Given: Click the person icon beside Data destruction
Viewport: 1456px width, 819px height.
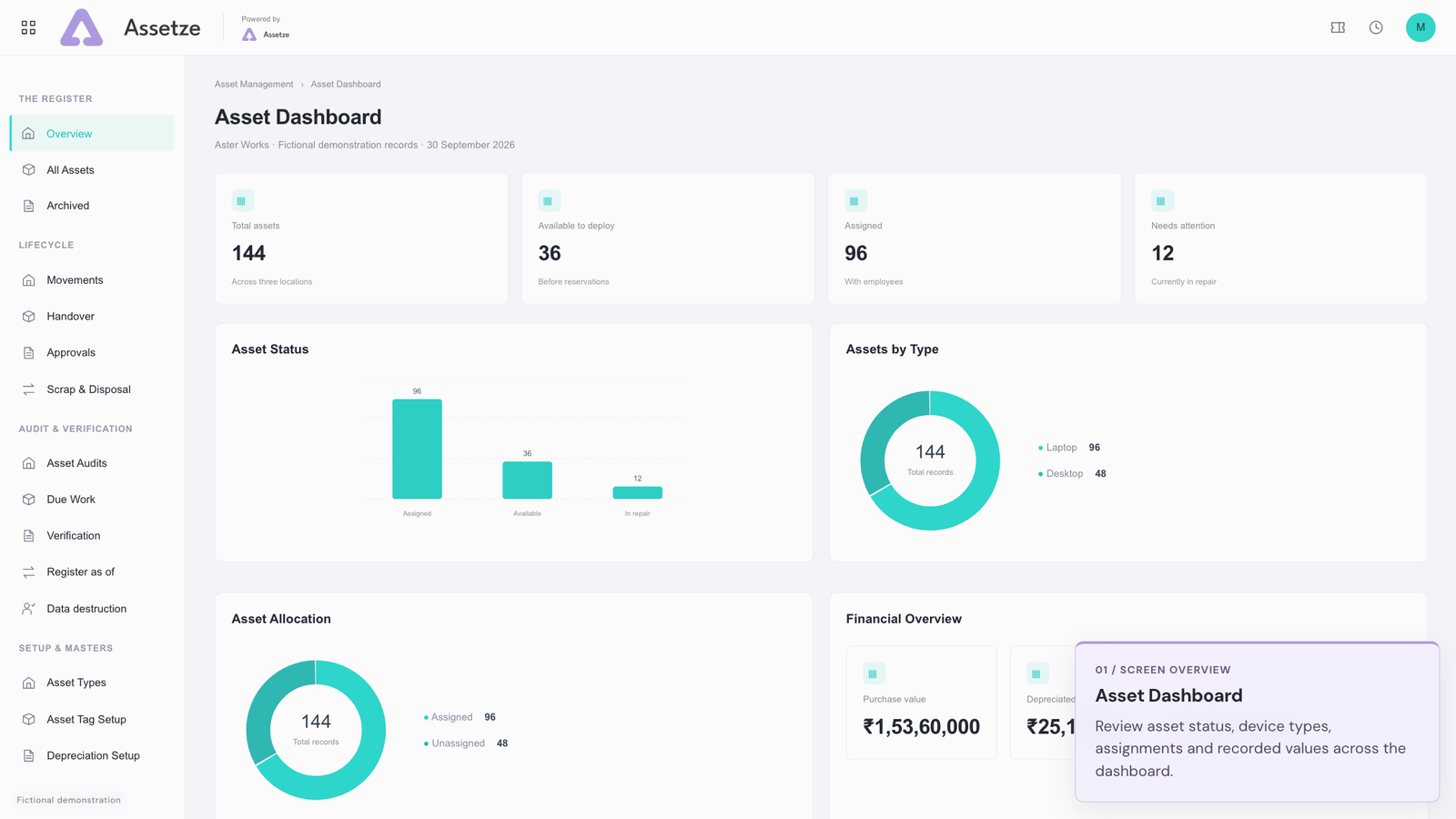Looking at the screenshot, I should [x=29, y=609].
